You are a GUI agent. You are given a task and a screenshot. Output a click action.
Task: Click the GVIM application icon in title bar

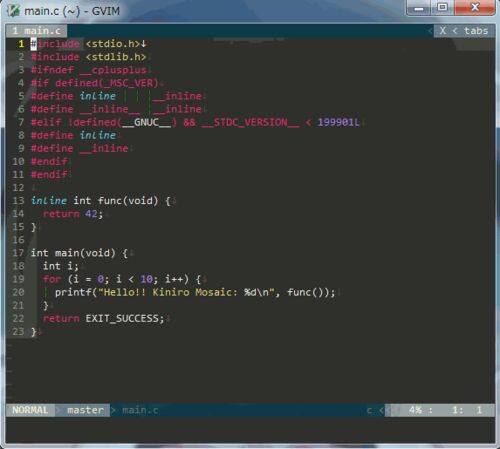pyautogui.click(x=14, y=11)
